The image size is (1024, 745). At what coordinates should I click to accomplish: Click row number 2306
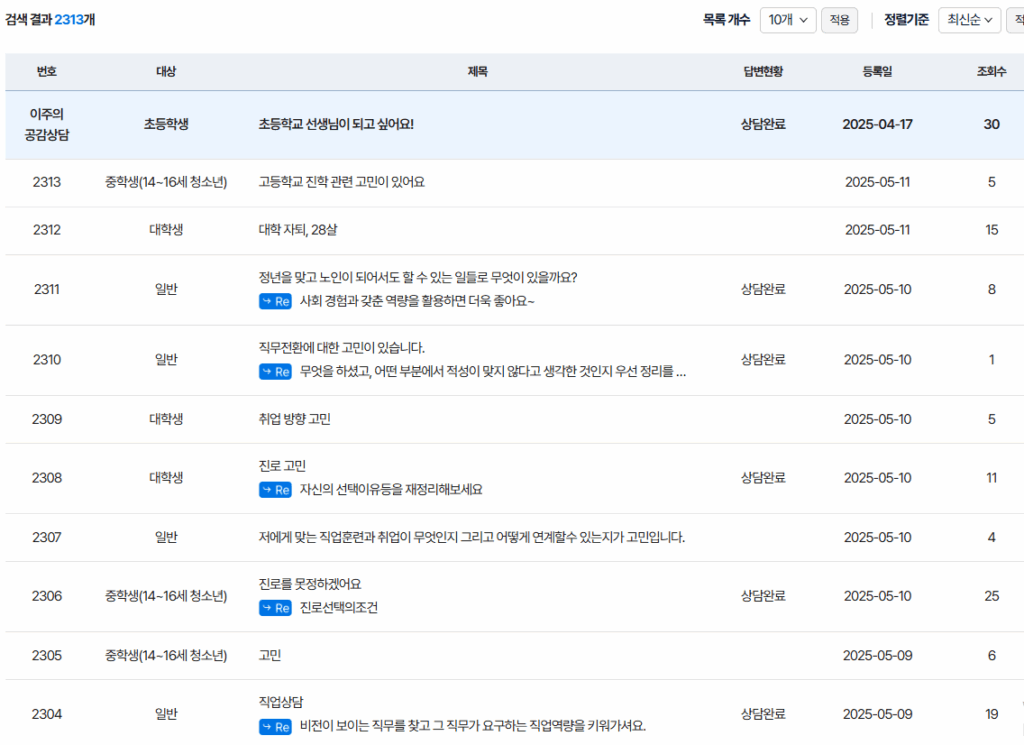pyautogui.click(x=47, y=596)
